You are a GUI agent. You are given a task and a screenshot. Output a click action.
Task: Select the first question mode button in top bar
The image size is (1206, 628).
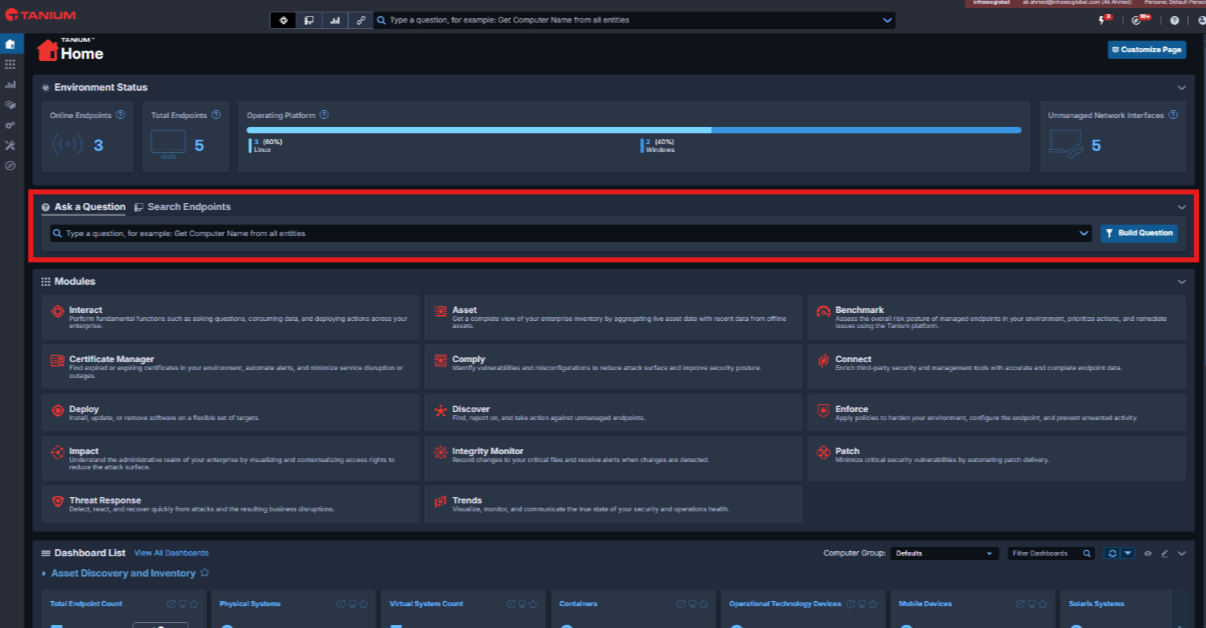pyautogui.click(x=283, y=20)
